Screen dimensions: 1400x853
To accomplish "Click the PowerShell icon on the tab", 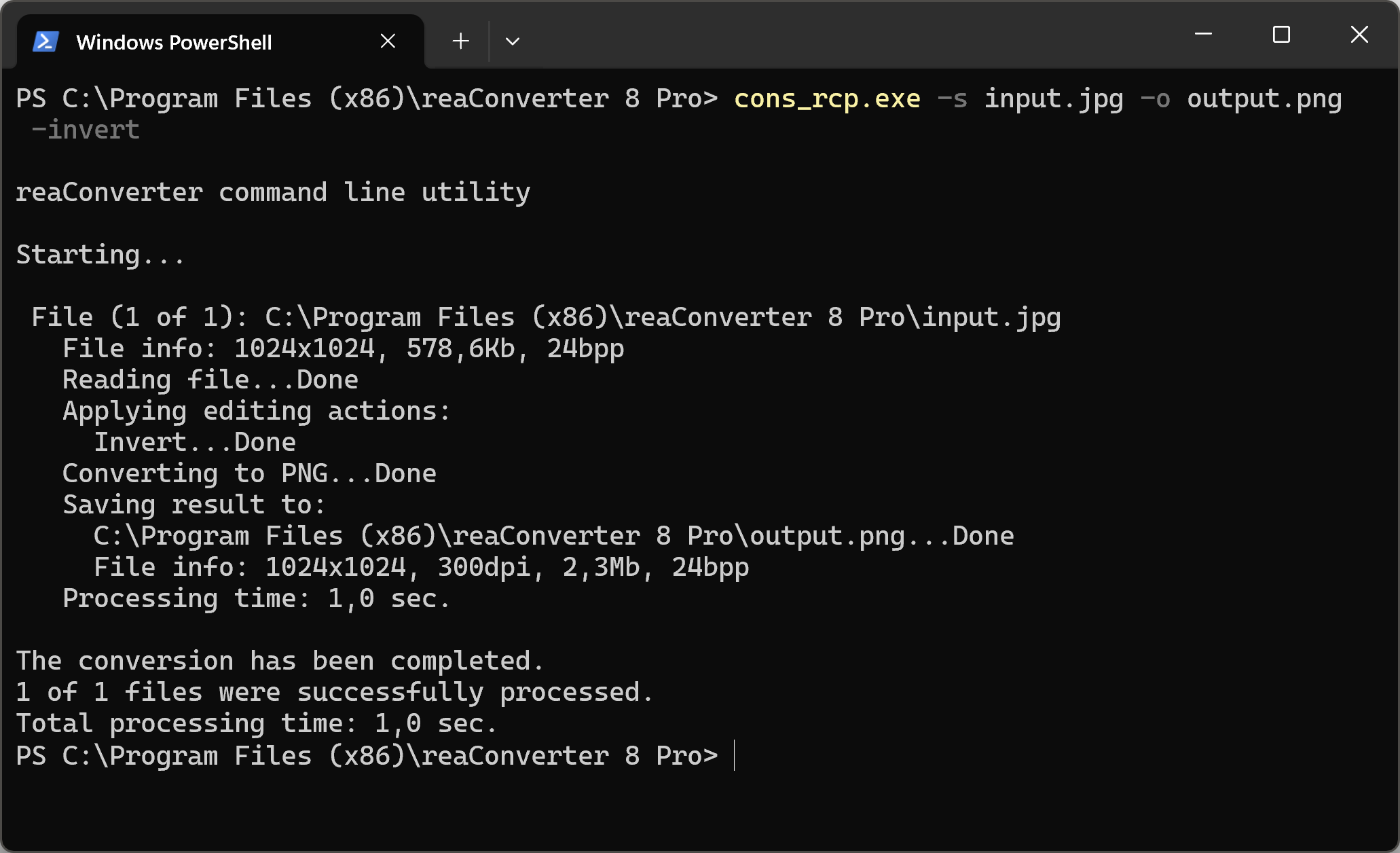I will (x=45, y=42).
